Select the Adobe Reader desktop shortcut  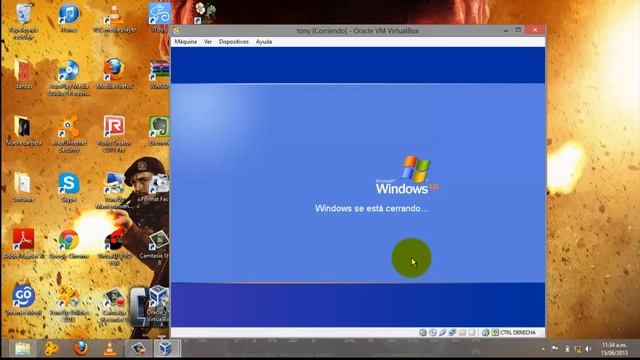(24, 244)
